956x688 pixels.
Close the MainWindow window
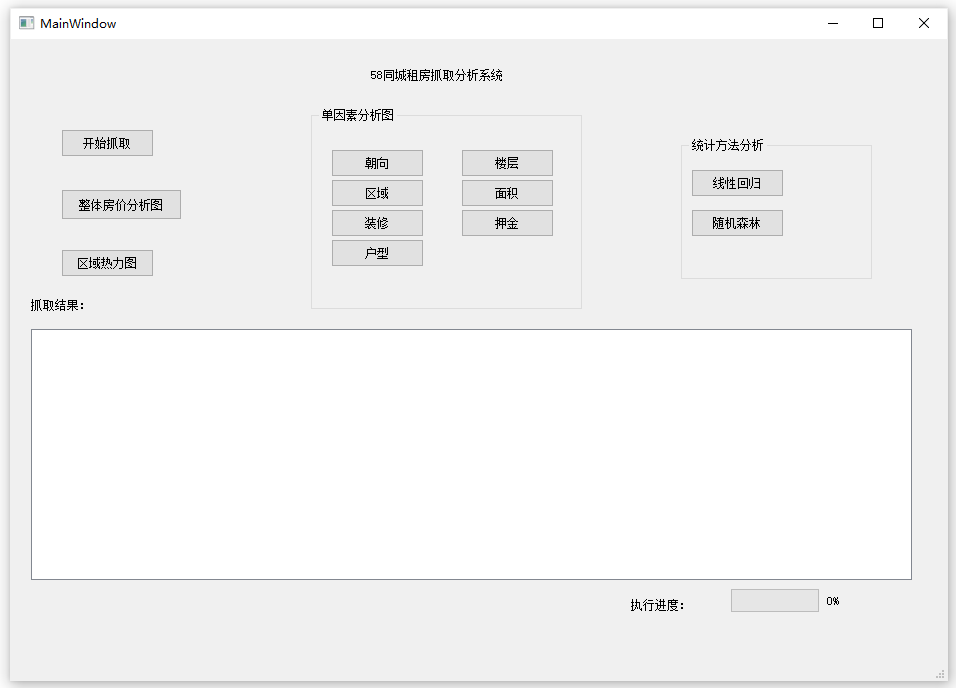click(924, 23)
